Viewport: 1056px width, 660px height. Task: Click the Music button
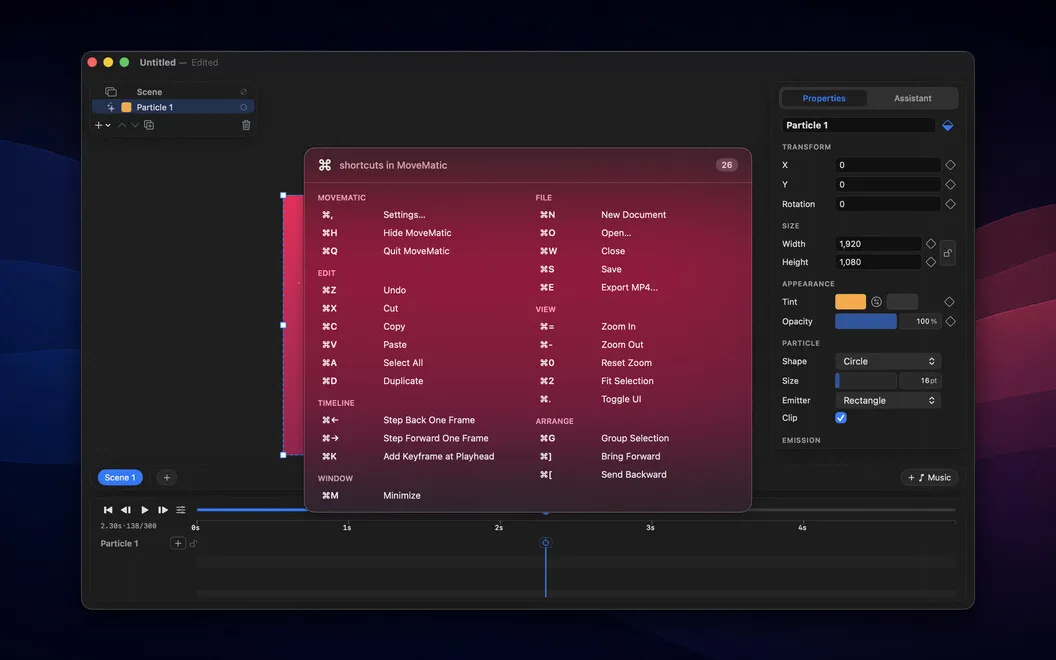click(929, 477)
